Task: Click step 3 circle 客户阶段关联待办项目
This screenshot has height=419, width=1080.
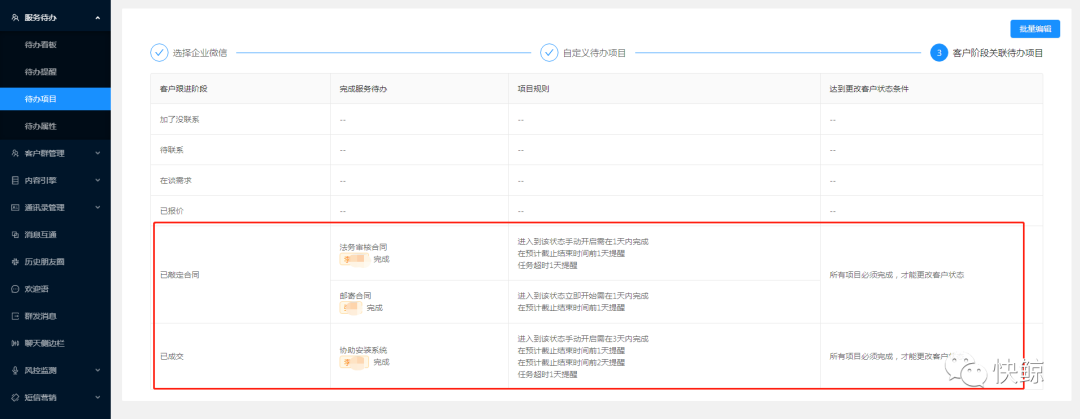Action: coord(939,53)
